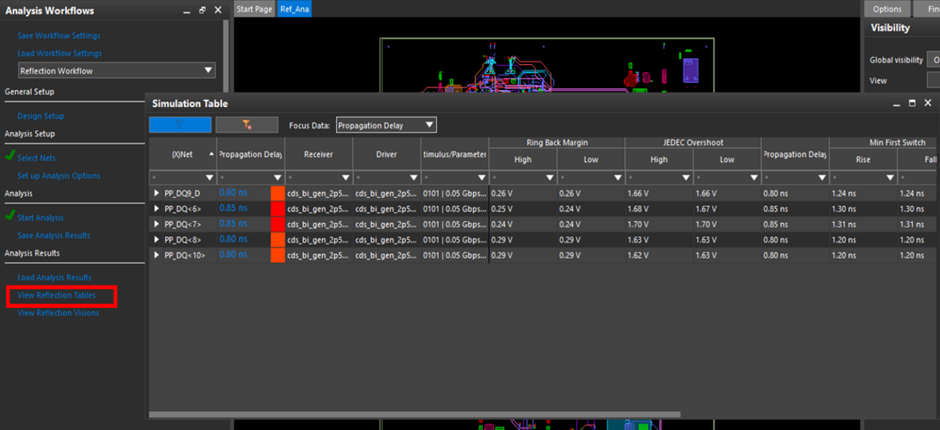Screen dimensions: 940x430
Task: Sort by the (X)Net column header
Action: tap(182, 155)
